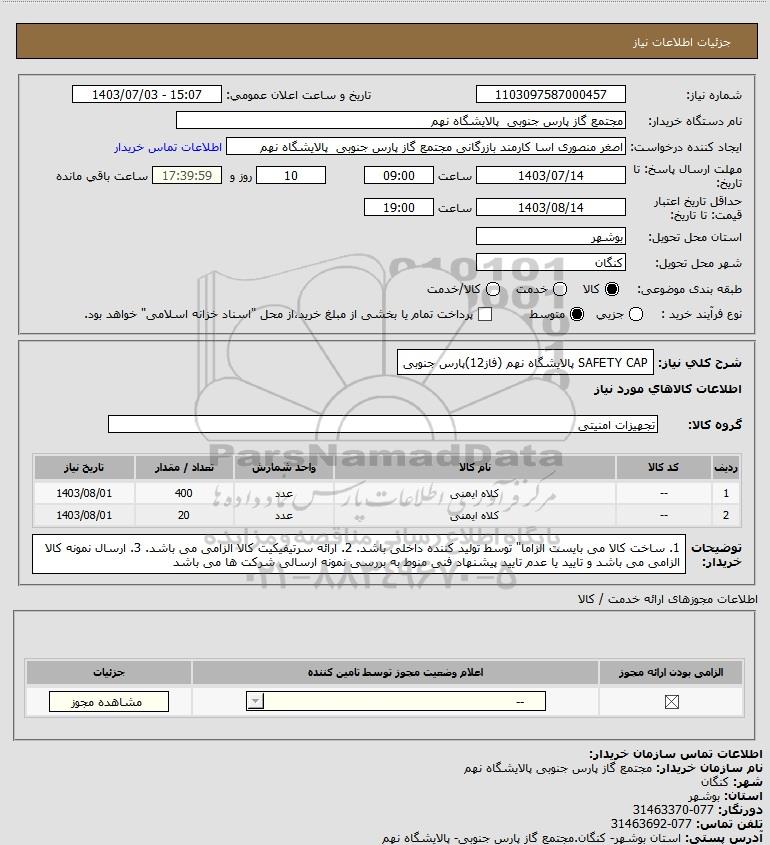Image resolution: width=770 pixels, height=845 pixels.
Task: Click the delivery province field بوشهر
Action: (551, 236)
